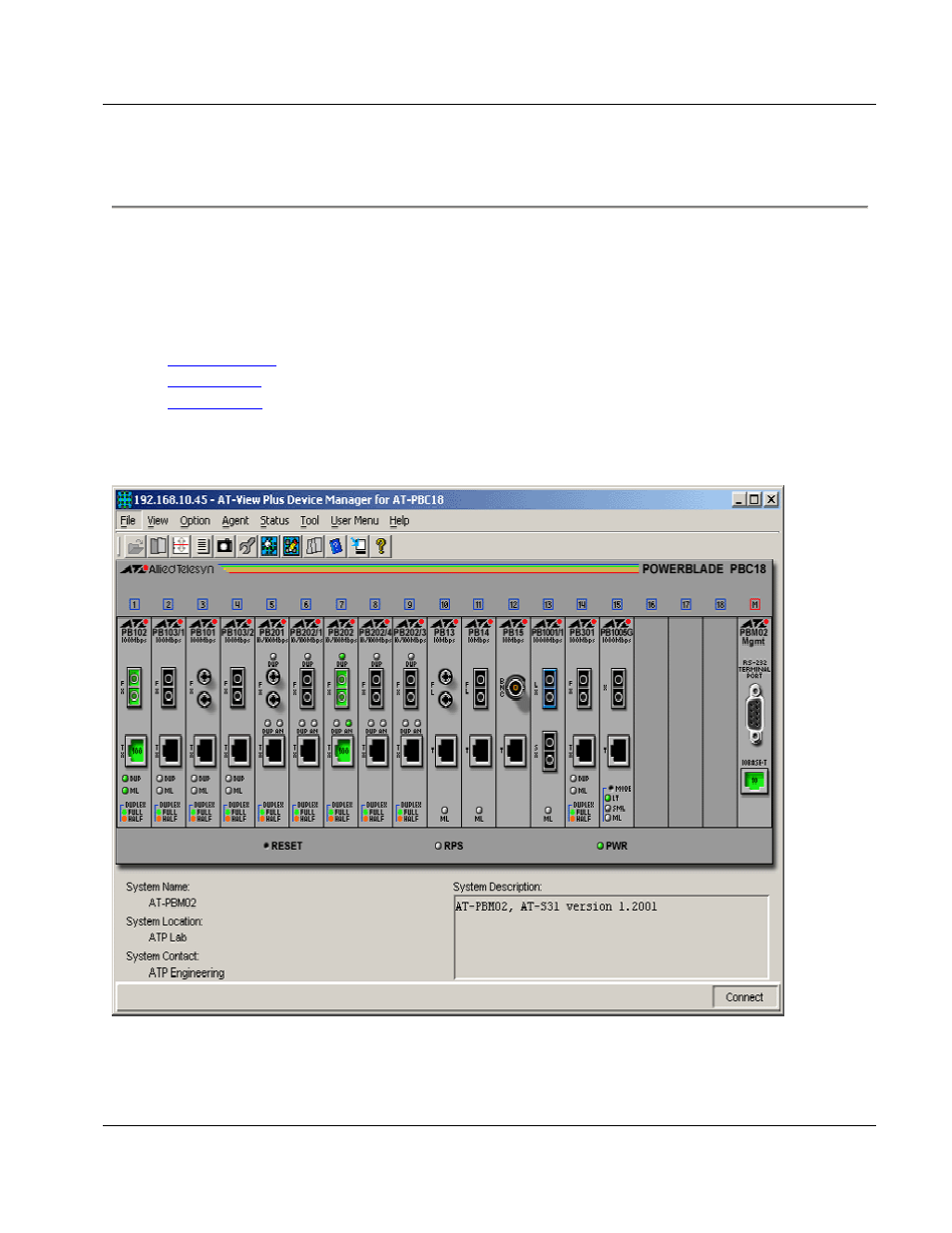The width and height of the screenshot is (952, 1233).
Task: Click the green fiber port on PB102
Action: [134, 688]
